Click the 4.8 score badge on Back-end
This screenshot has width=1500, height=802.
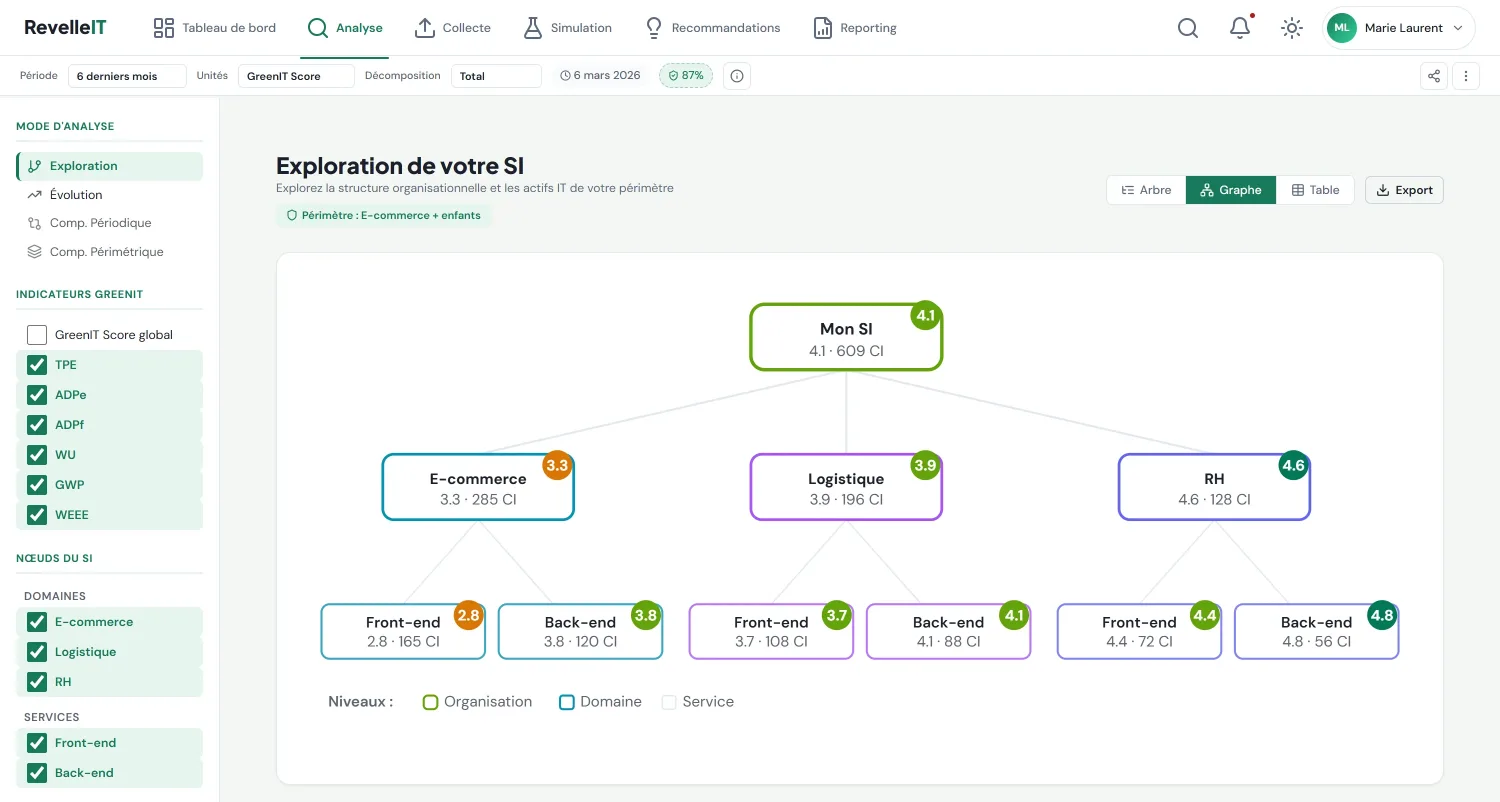1382,615
